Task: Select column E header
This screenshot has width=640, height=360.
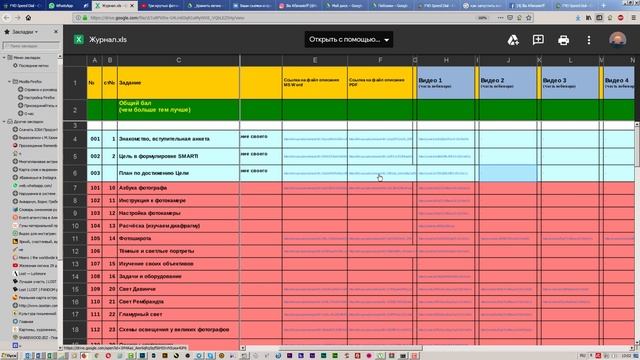Action: (x=315, y=60)
